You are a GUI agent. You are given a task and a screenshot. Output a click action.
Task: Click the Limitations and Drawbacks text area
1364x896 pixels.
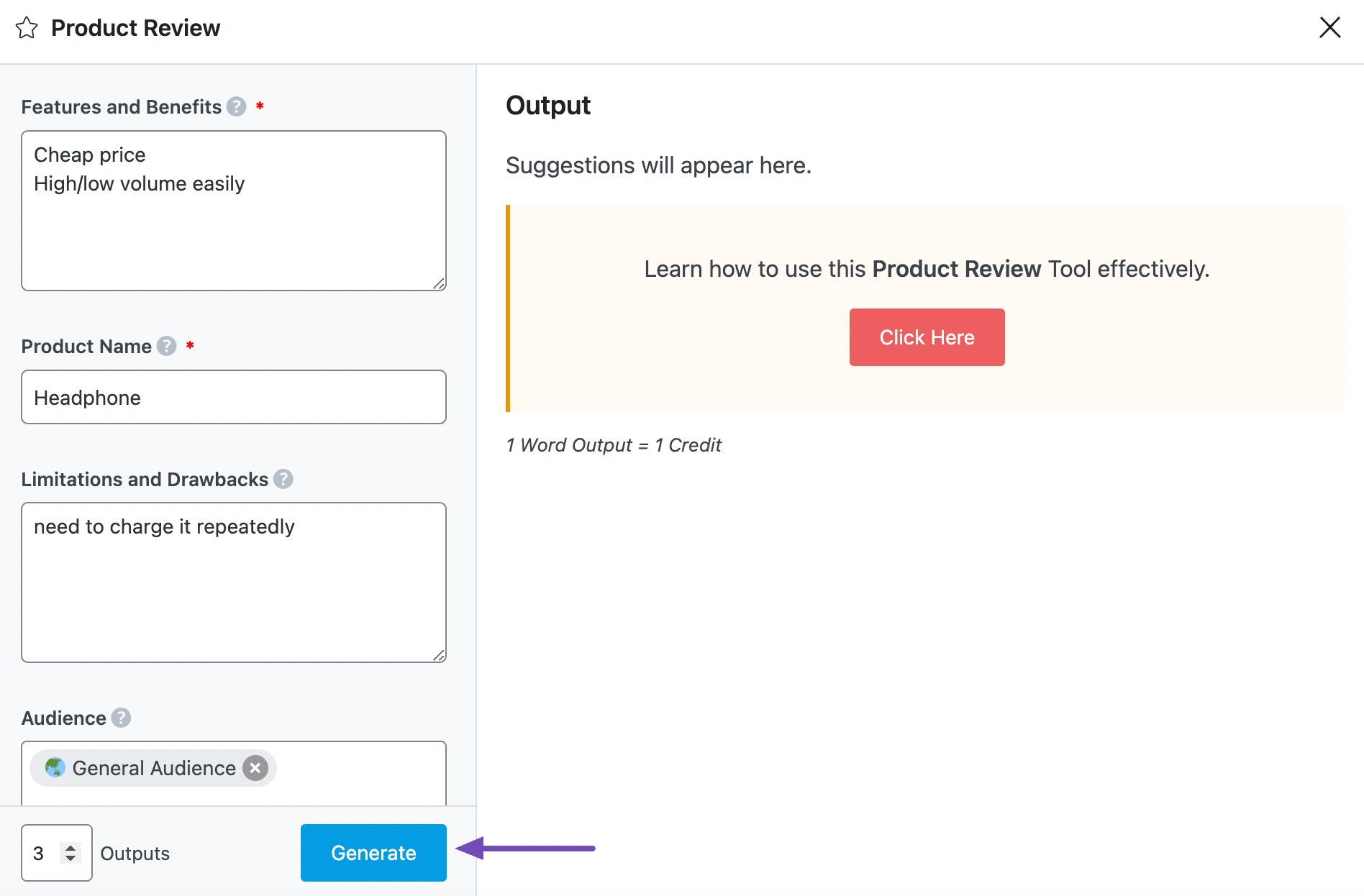(x=233, y=582)
